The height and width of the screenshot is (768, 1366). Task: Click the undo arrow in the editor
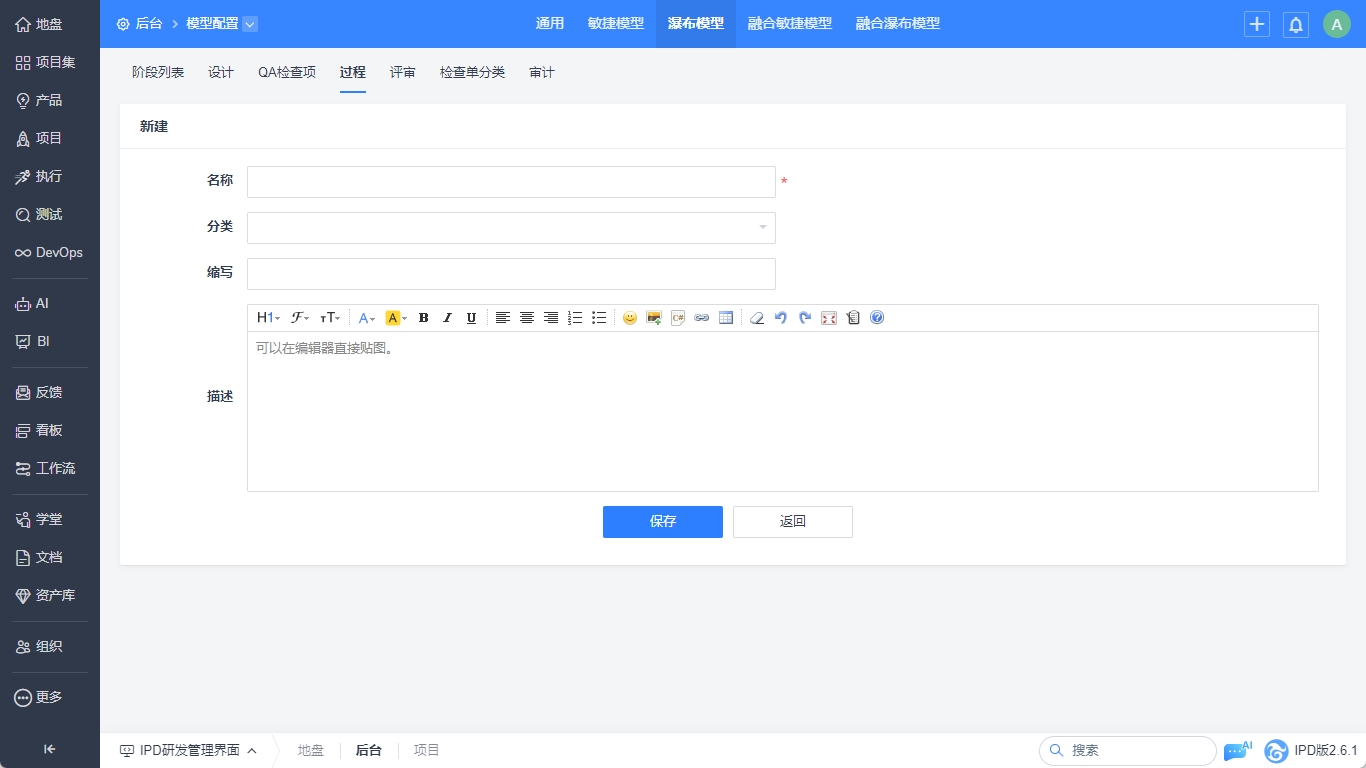tap(781, 318)
